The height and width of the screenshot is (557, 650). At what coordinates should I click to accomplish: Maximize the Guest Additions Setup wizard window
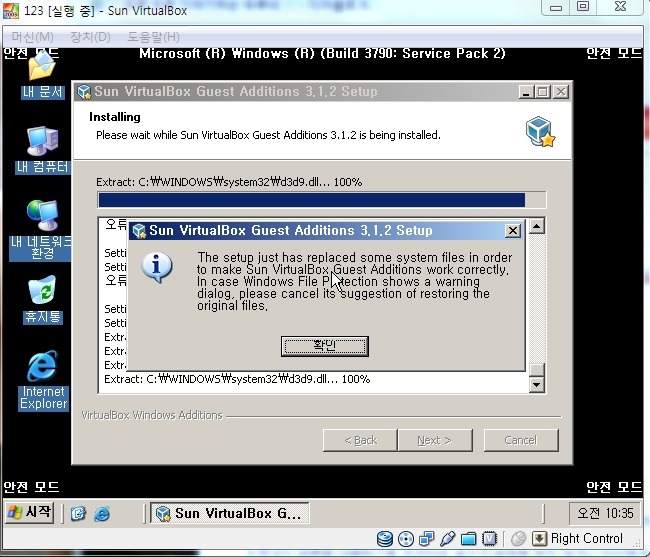pos(543,92)
